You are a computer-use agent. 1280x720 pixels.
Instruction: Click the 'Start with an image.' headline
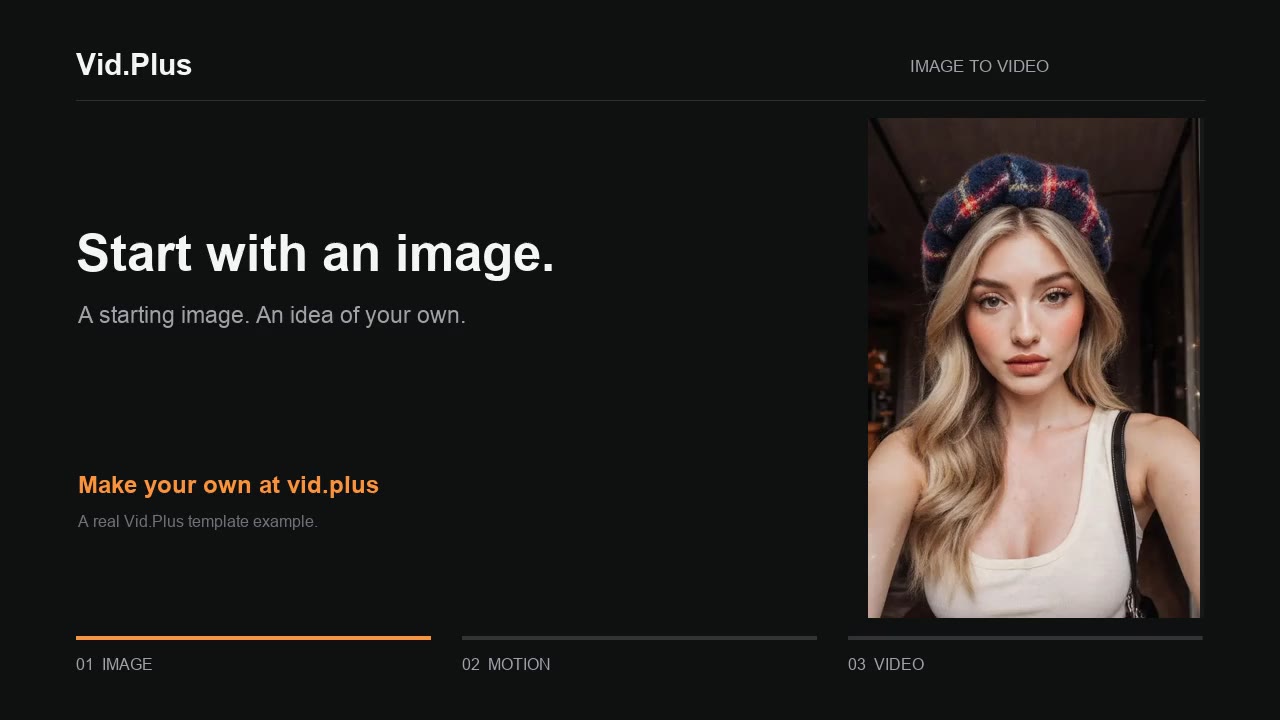315,253
